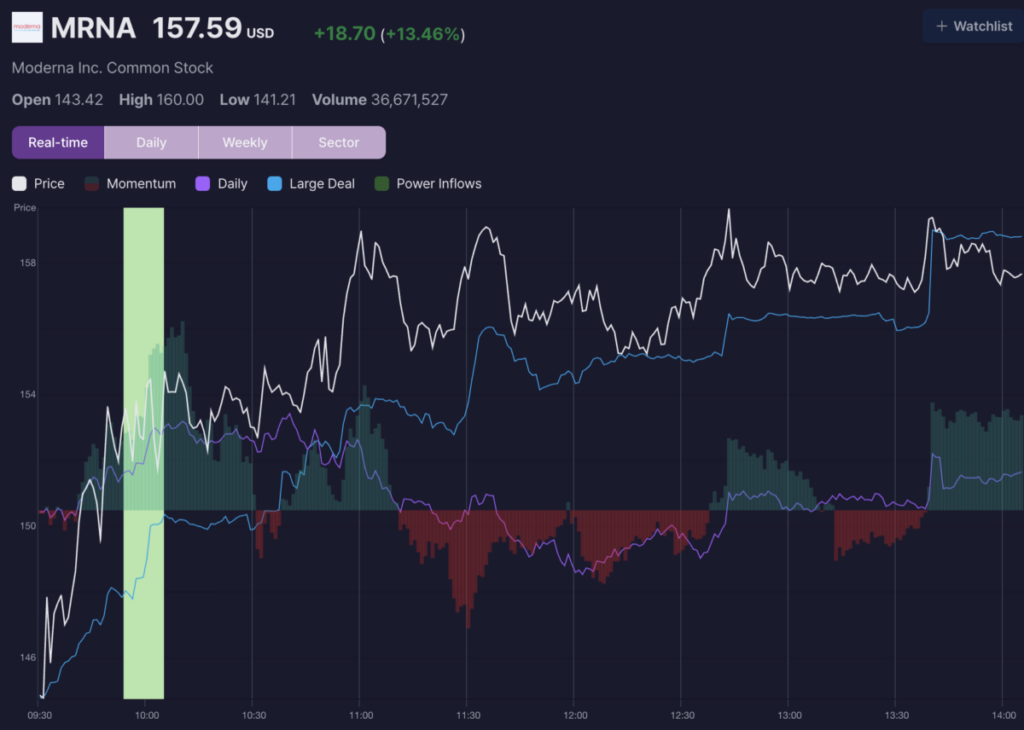
Task: Click the Power Inflows legend label
Action: tap(439, 183)
